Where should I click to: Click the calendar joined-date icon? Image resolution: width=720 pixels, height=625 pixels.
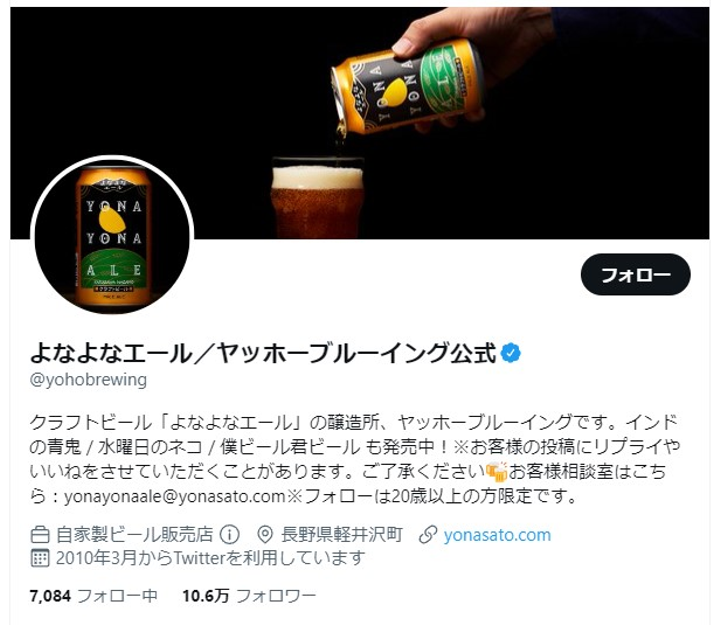pyautogui.click(x=40, y=558)
